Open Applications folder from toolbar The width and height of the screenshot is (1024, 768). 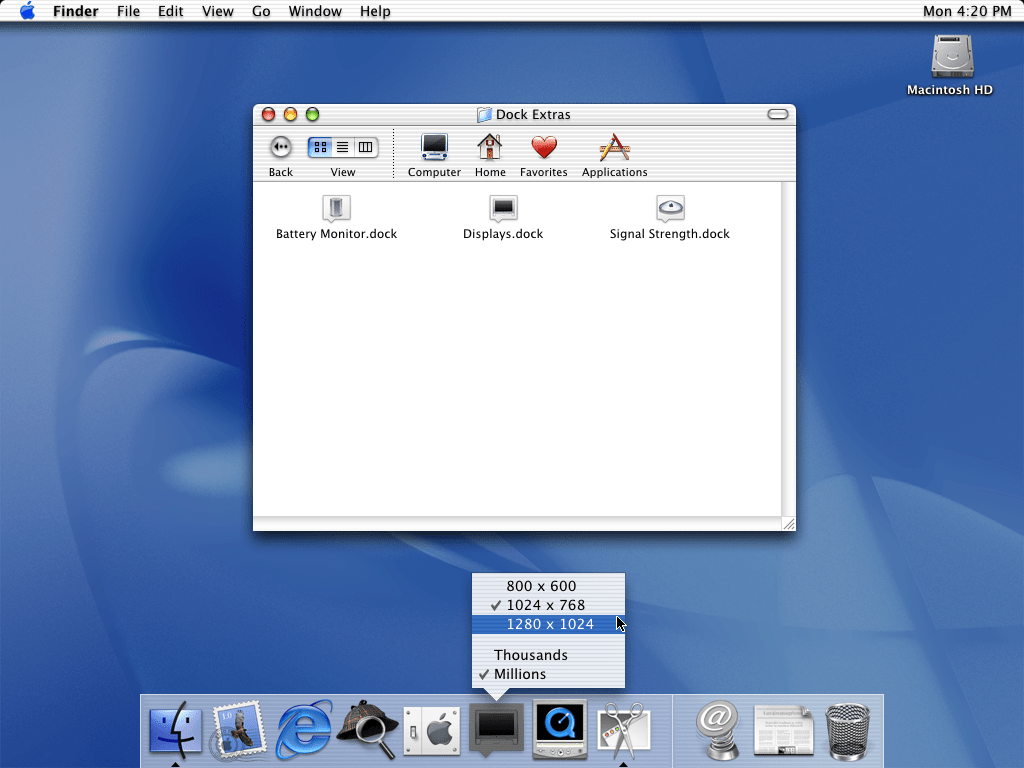(x=614, y=148)
